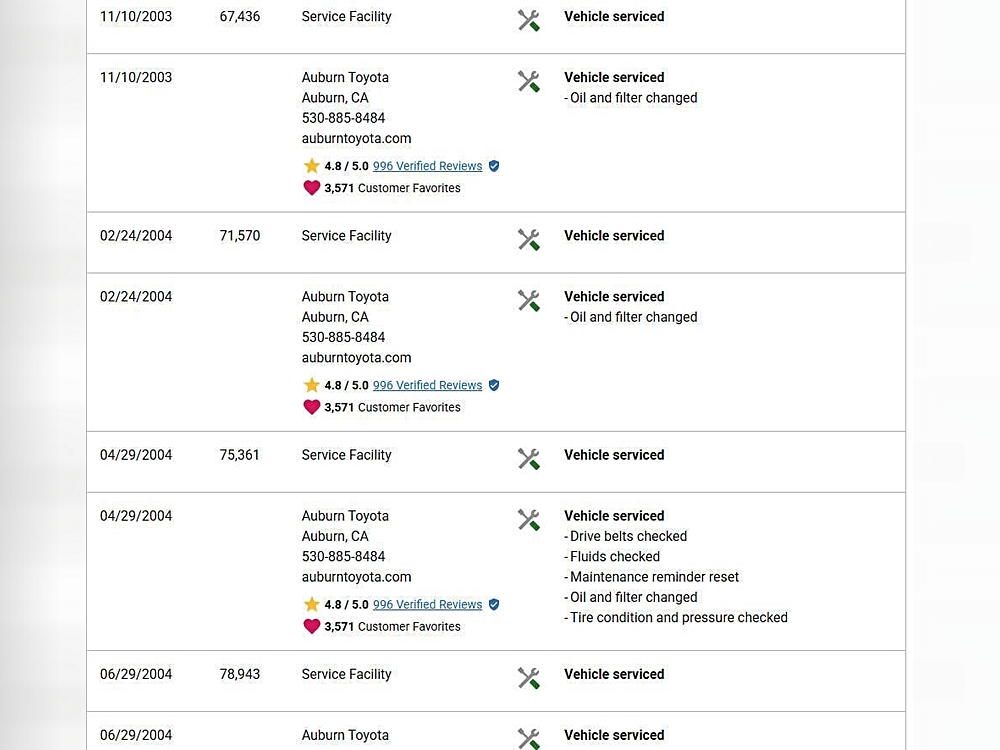The height and width of the screenshot is (750, 1000).
Task: Open 996 Verified Reviews link in the 02/24/2004 entry
Action: (x=427, y=385)
